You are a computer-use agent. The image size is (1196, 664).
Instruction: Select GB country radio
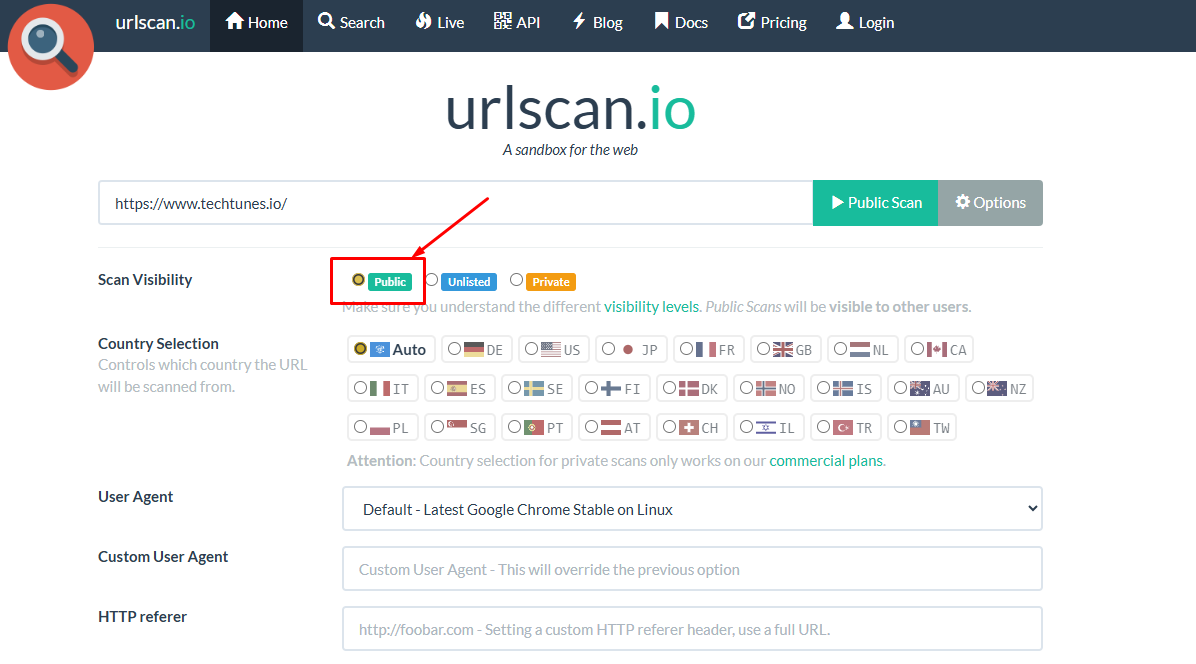pos(764,348)
